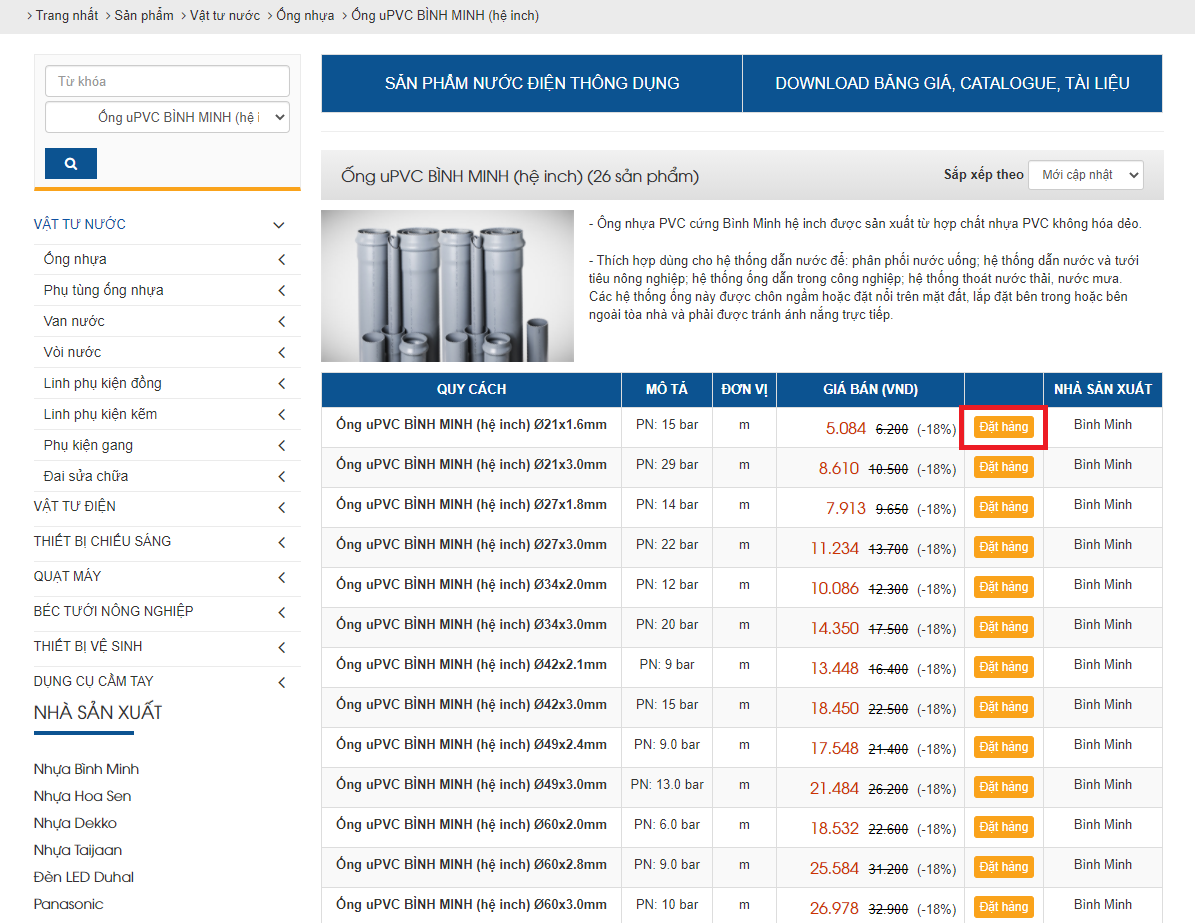Open product Ống uPVC BÌNH MINH Ø60x2.8mm
Image resolution: width=1195 pixels, height=923 pixels.
point(472,864)
